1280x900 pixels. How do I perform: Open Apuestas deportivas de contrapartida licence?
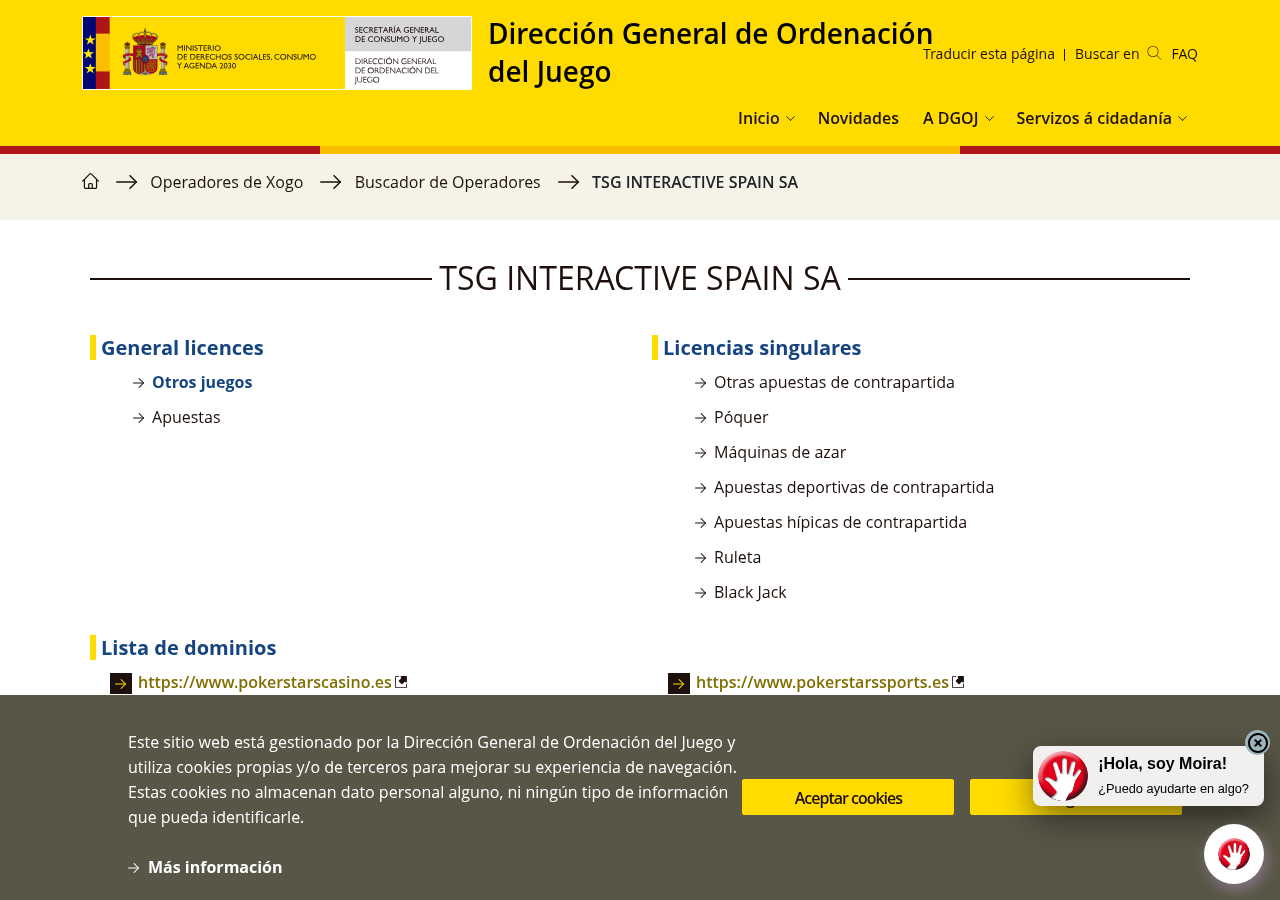coord(854,487)
